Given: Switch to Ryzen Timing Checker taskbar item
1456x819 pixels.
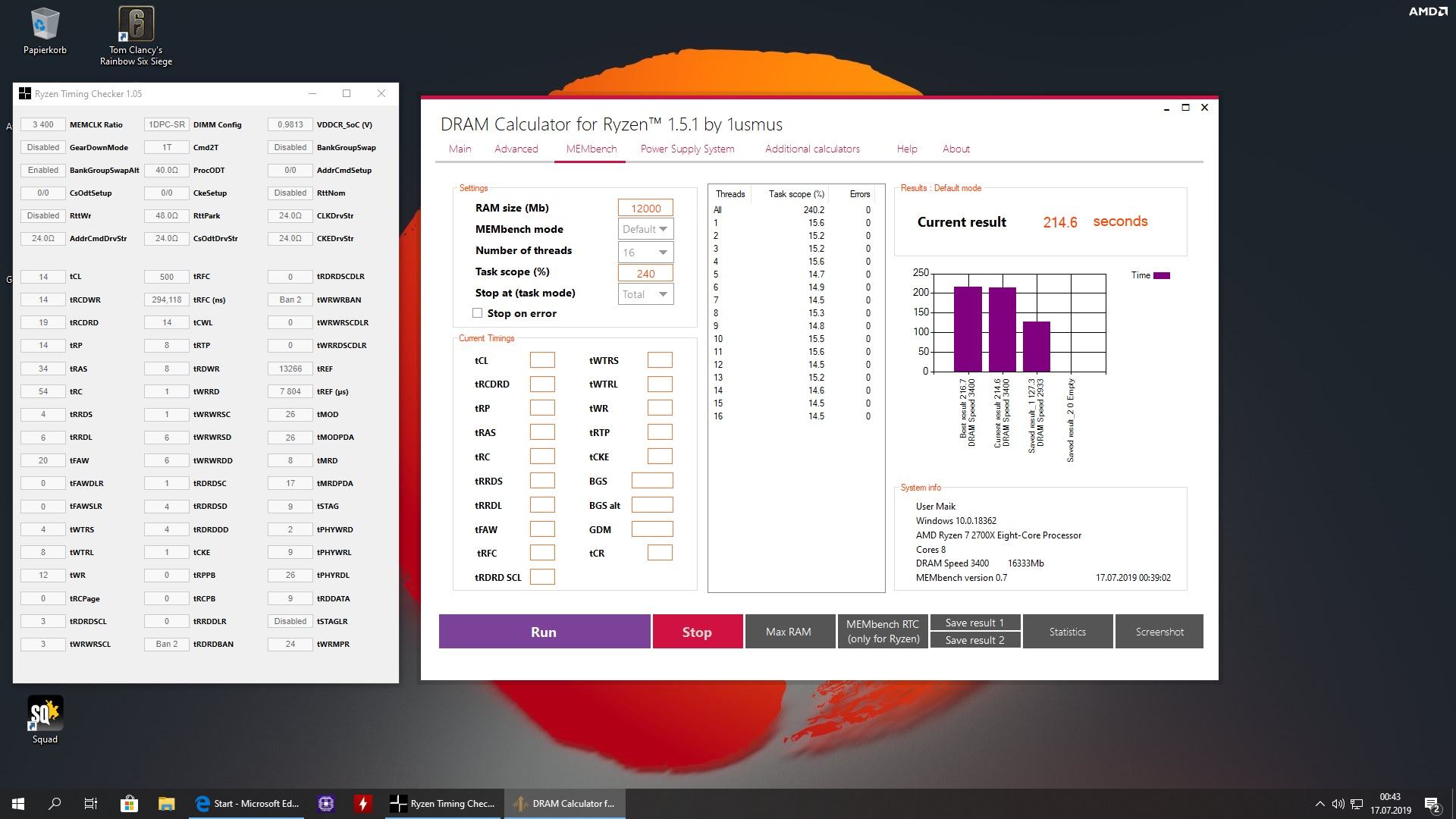Looking at the screenshot, I should (x=442, y=804).
